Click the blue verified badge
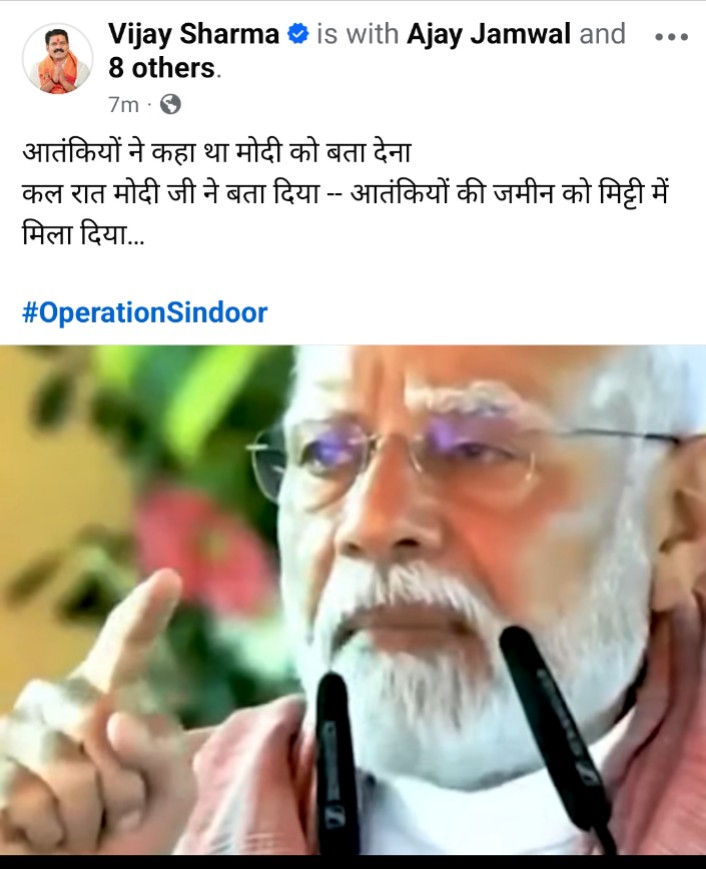The image size is (706, 869). coord(298,34)
